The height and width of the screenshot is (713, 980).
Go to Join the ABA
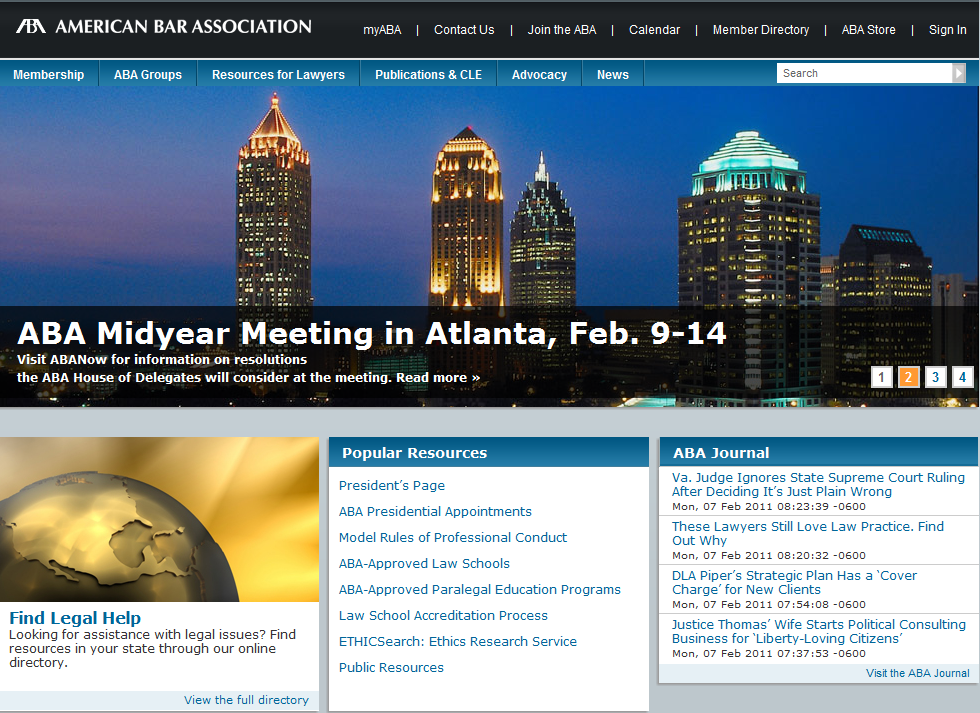click(x=561, y=30)
